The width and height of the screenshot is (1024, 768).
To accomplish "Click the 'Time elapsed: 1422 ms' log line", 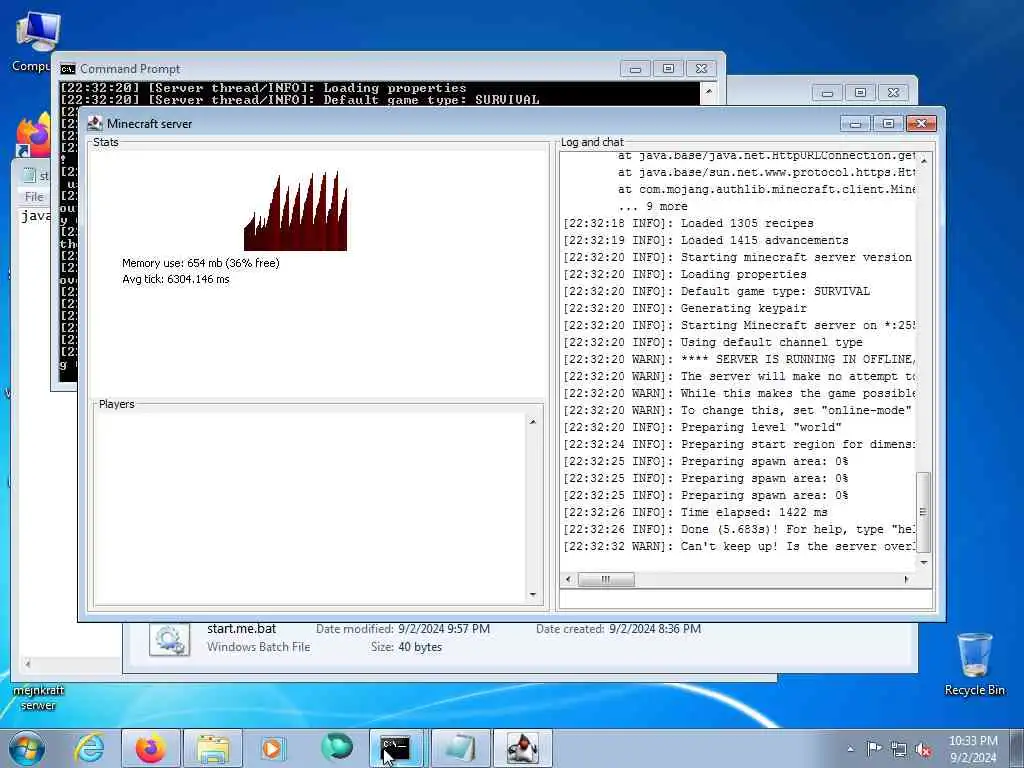I will click(x=696, y=512).
